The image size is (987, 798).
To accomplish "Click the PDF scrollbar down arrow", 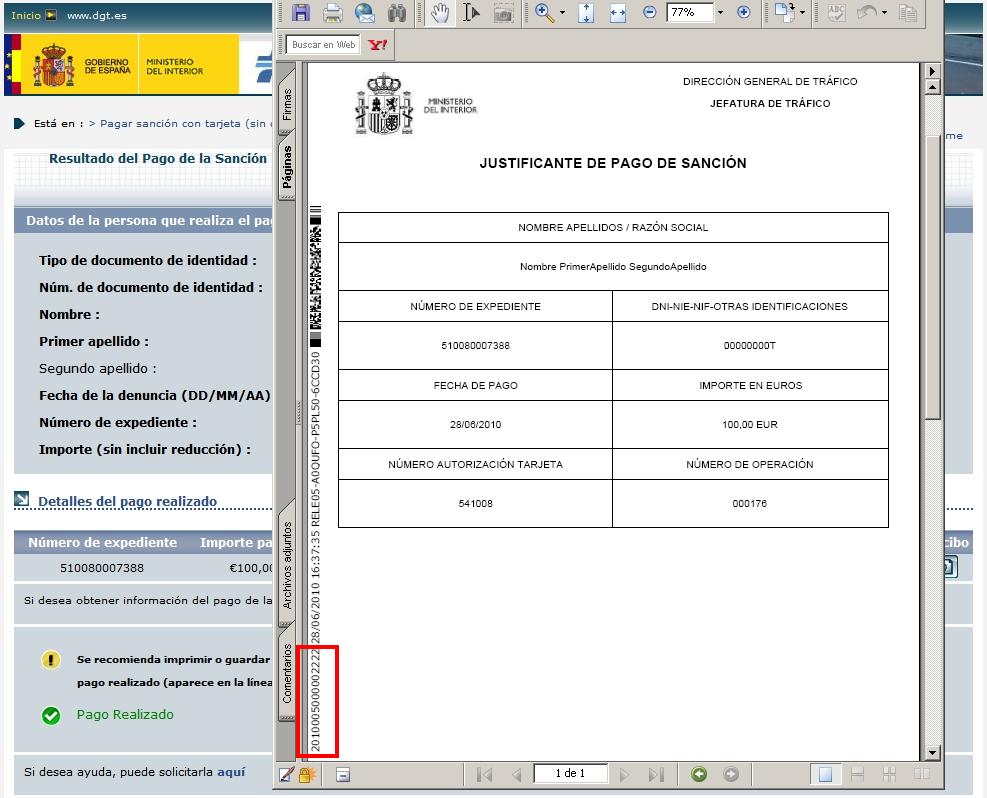I will point(933,753).
